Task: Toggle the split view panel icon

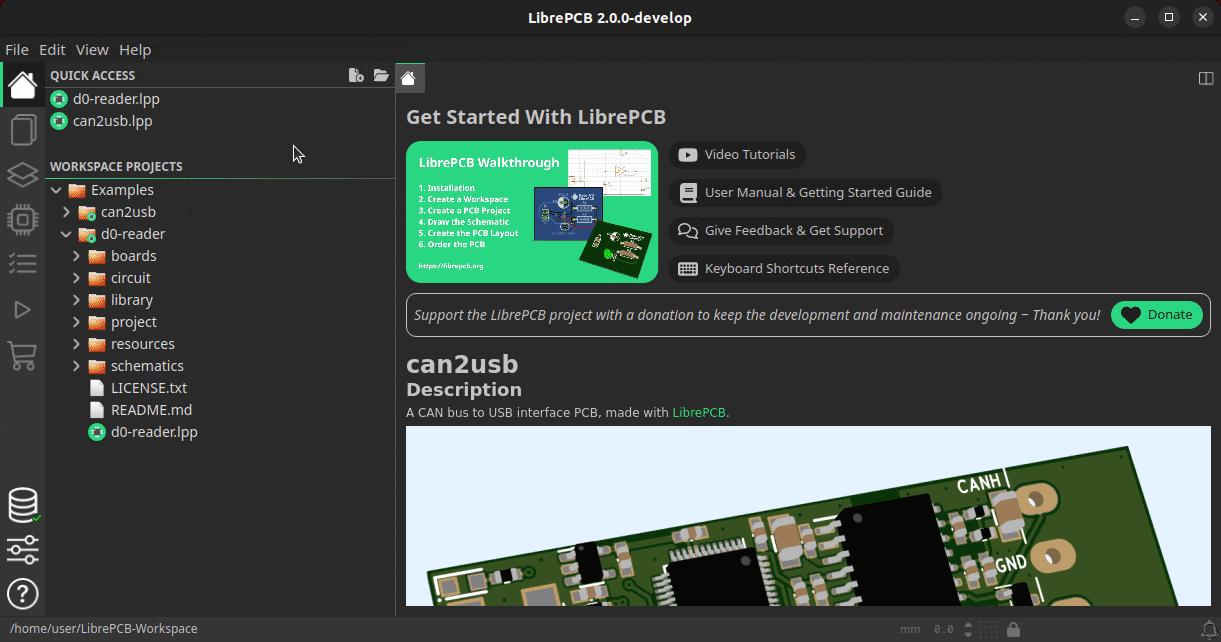Action: [x=1206, y=78]
